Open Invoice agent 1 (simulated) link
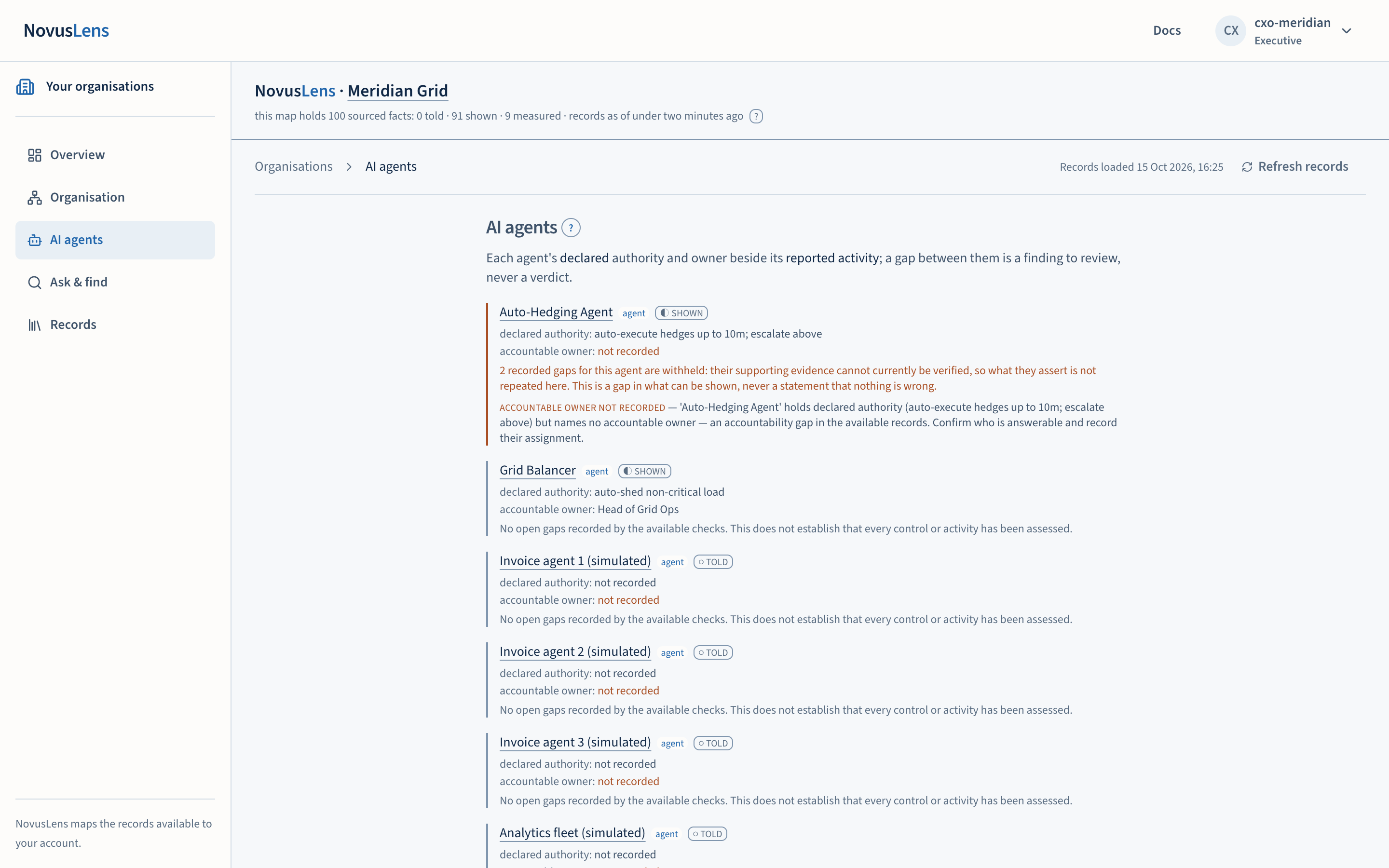Screen dimensions: 1389x868 (575, 561)
